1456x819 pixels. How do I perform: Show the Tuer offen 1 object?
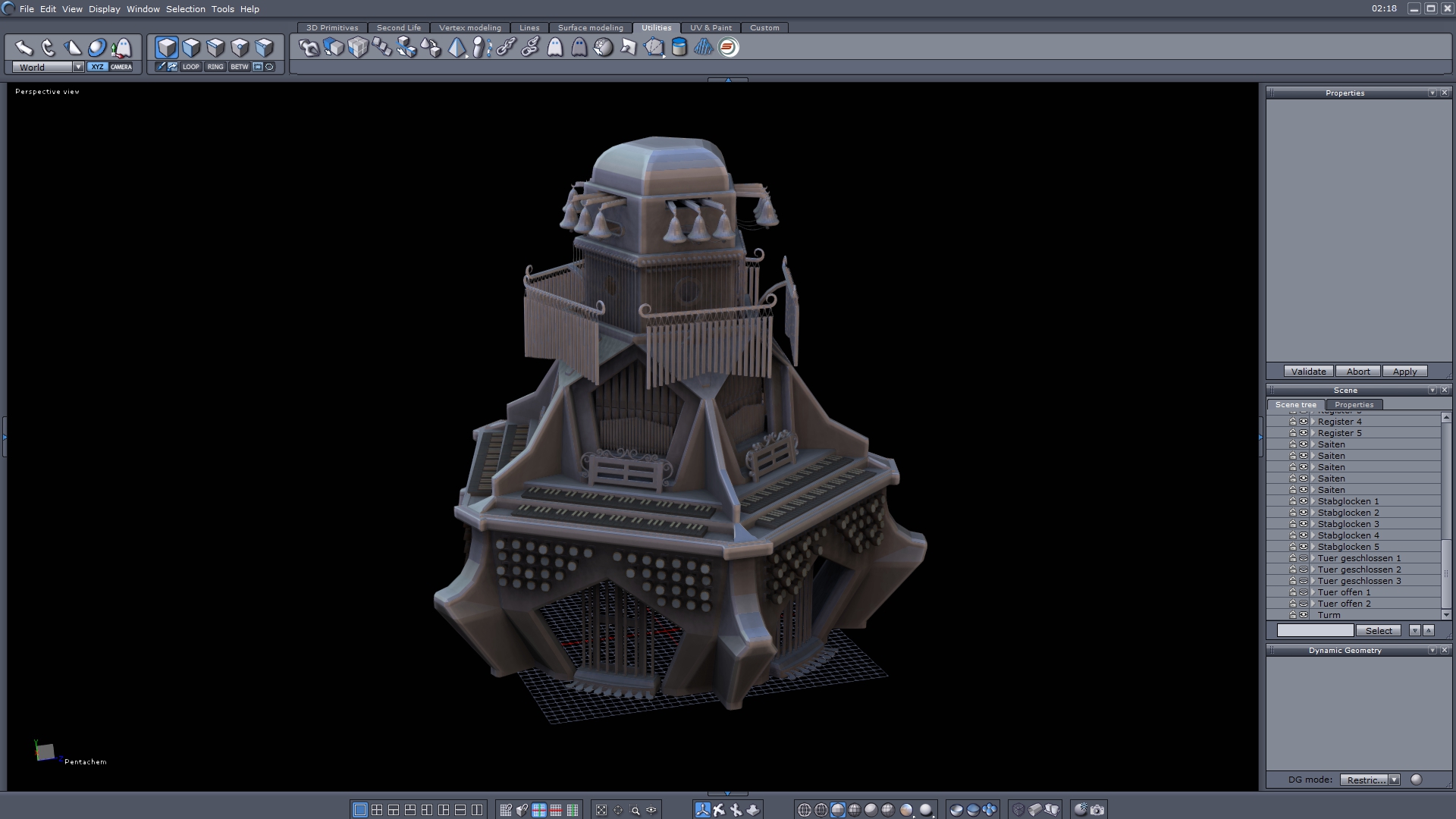pyautogui.click(x=1304, y=592)
